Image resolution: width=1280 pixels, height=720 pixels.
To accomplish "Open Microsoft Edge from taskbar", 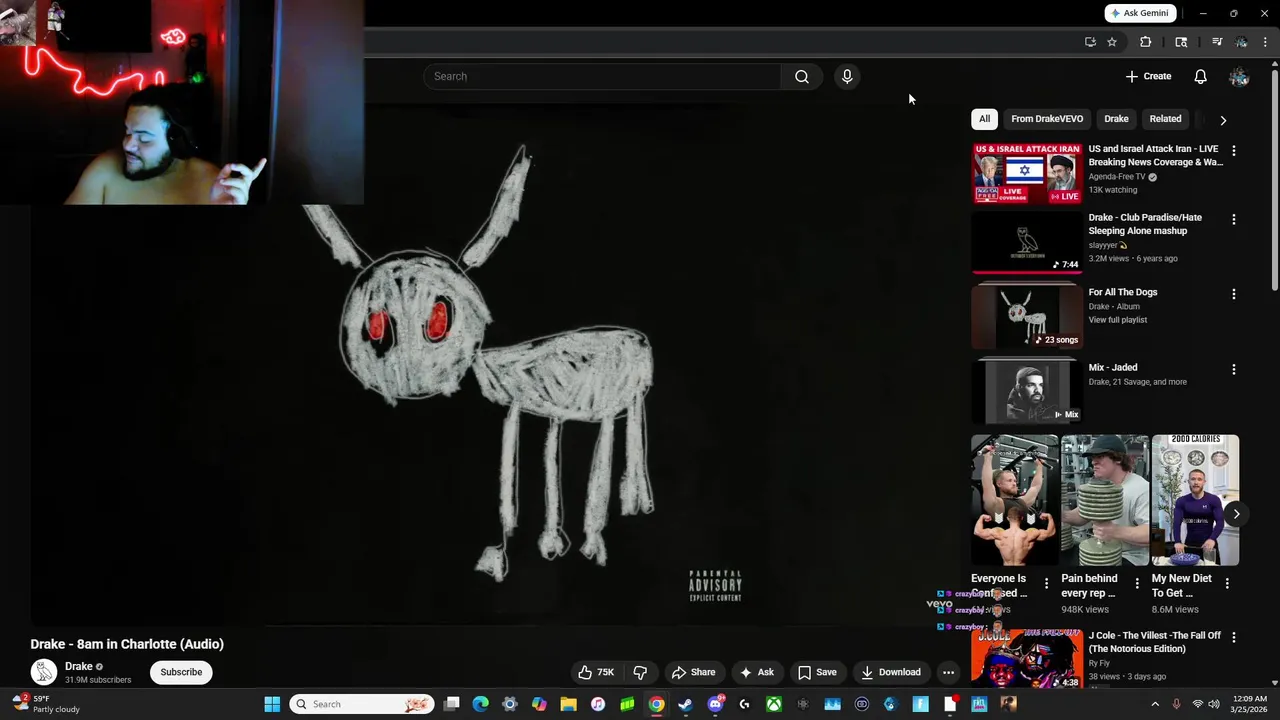I will (x=480, y=704).
